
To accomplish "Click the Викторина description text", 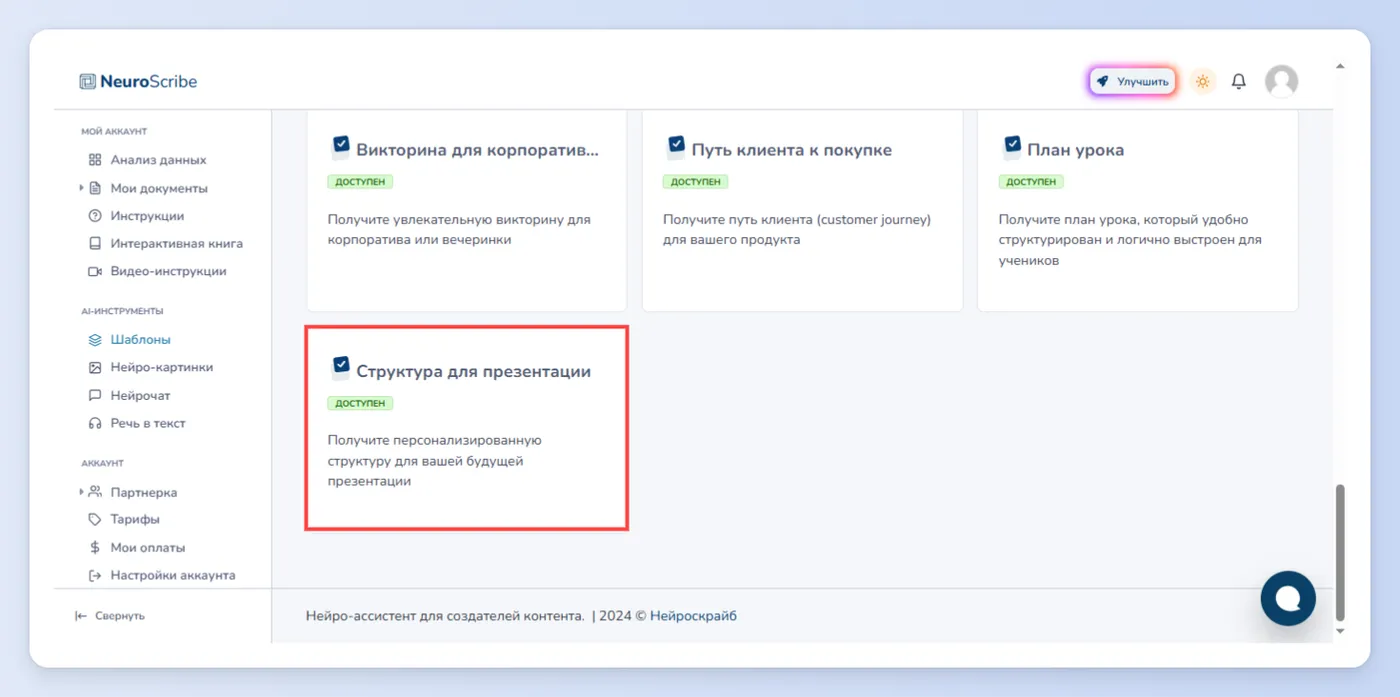I will coord(459,230).
